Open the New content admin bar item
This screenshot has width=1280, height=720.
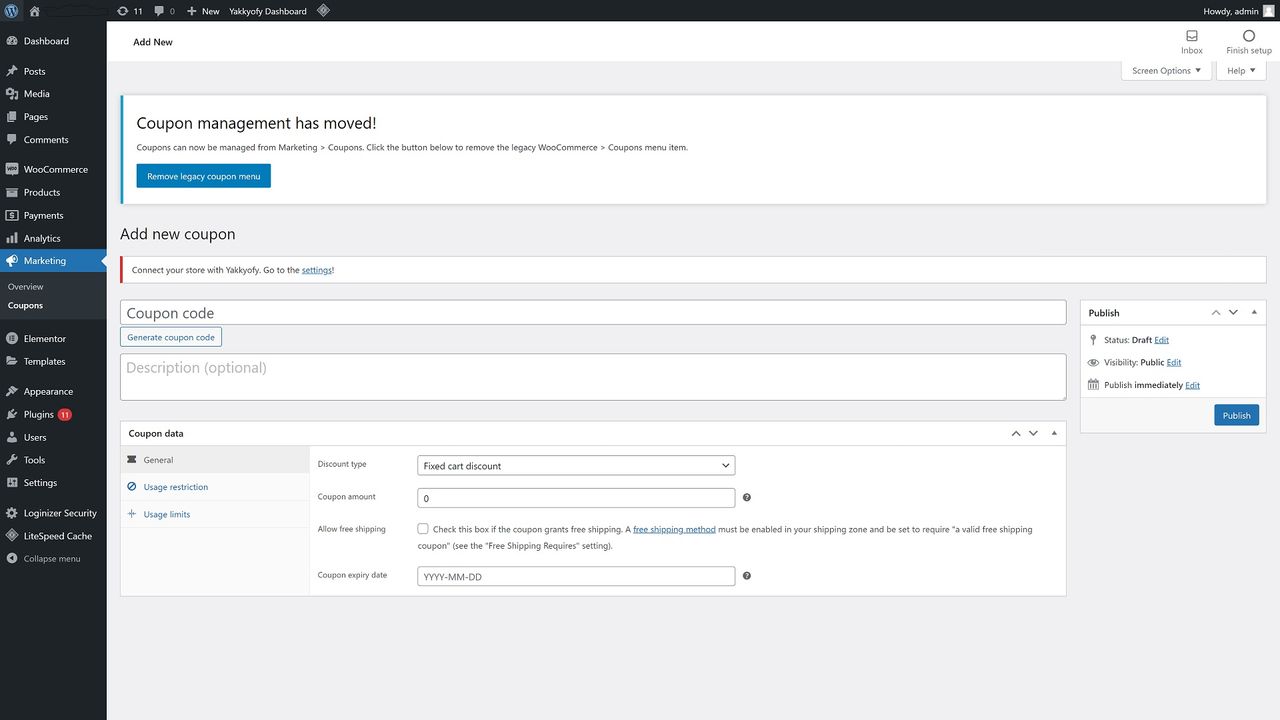pyautogui.click(x=203, y=11)
